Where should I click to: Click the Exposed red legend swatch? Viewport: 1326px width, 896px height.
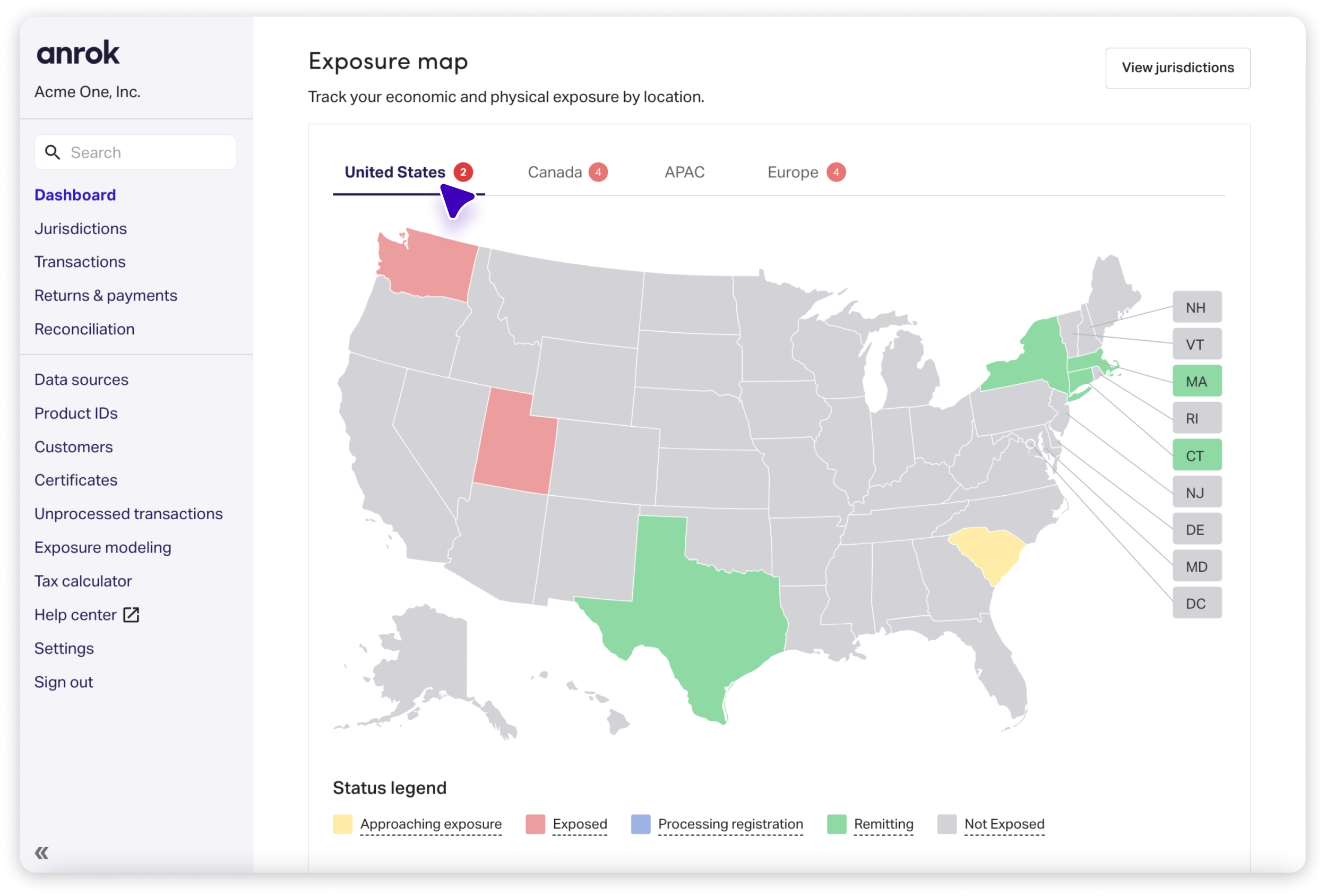(535, 824)
